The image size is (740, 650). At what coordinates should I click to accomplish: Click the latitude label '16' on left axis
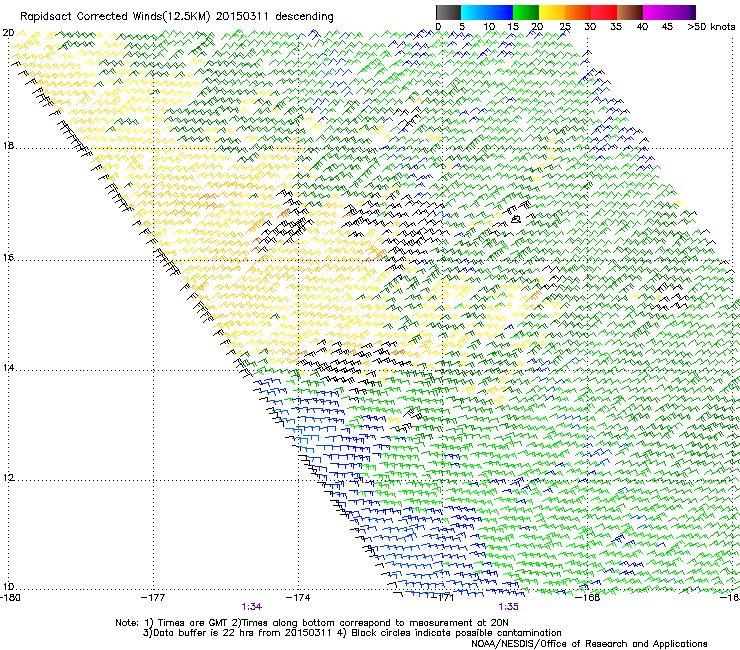8,258
